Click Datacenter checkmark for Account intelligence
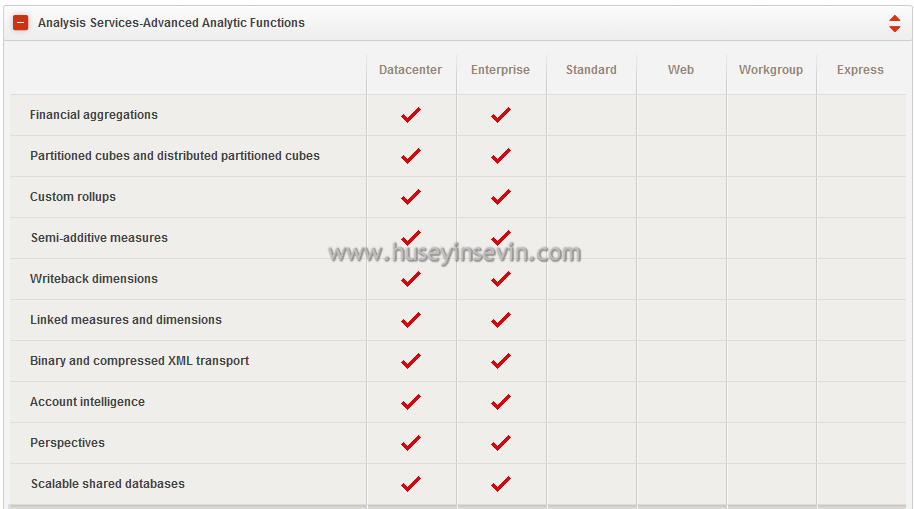Image resolution: width=914 pixels, height=509 pixels. [411, 402]
